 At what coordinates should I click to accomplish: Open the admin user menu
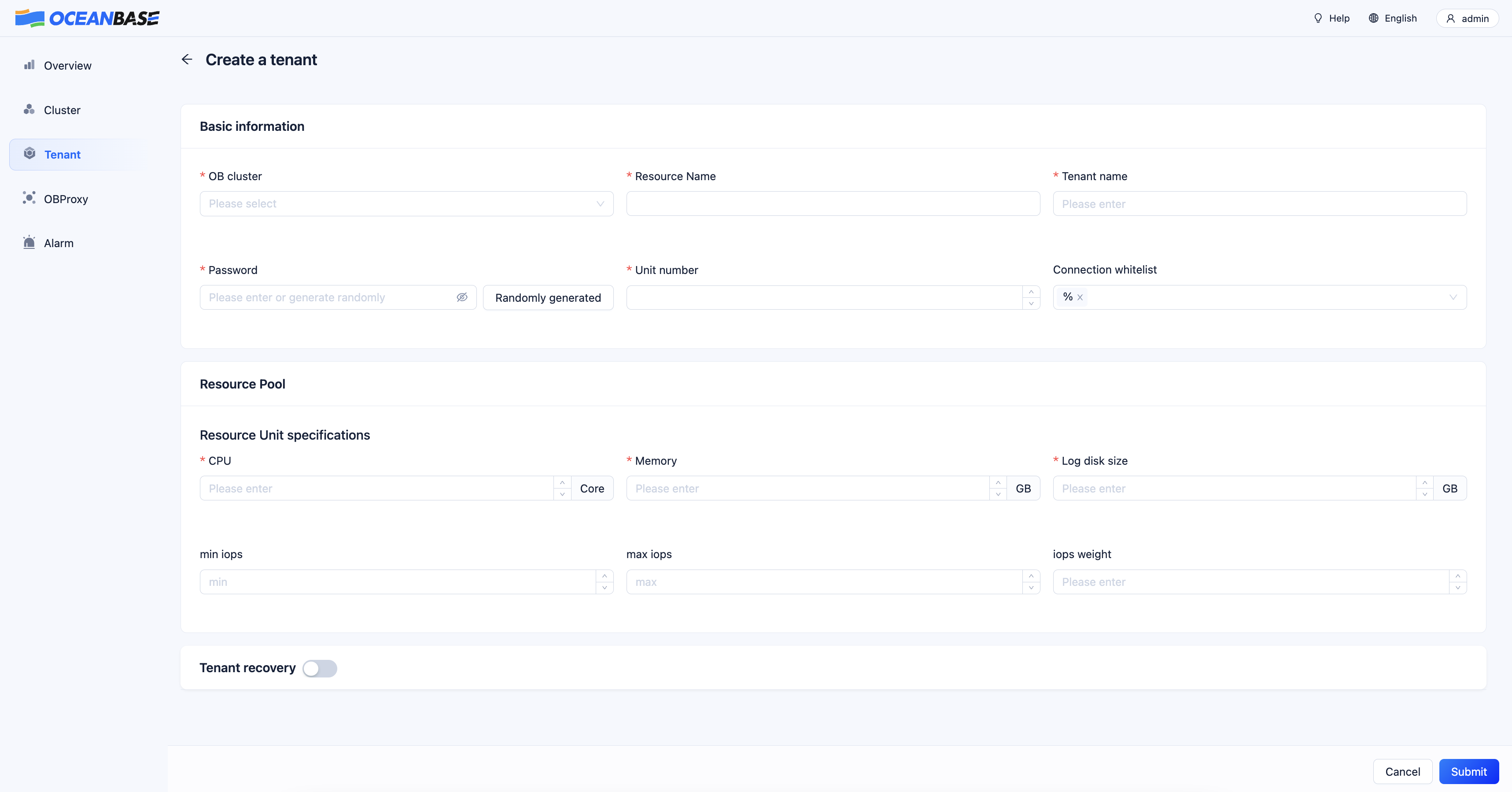[1468, 18]
